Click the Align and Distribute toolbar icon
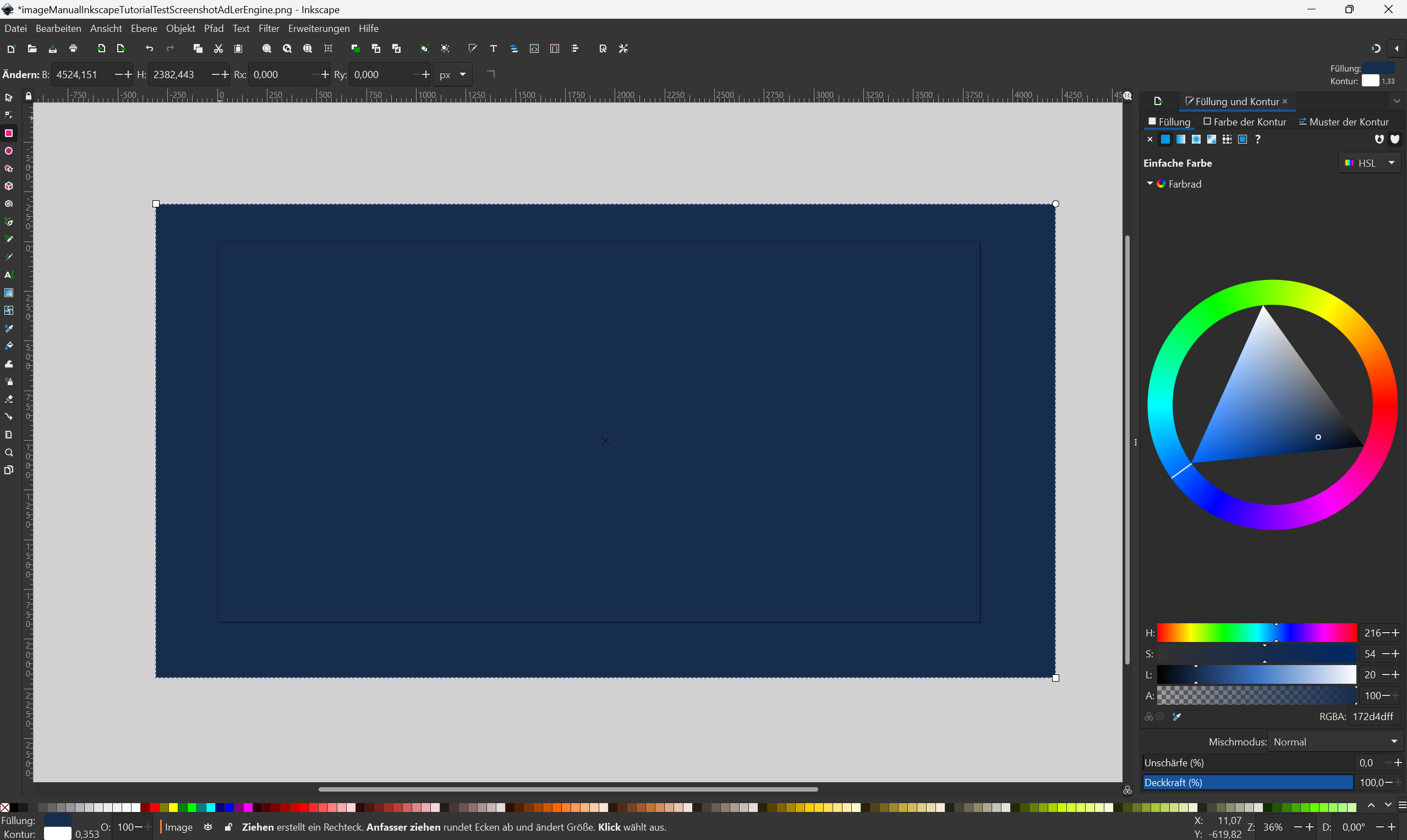1407x840 pixels. tap(575, 48)
